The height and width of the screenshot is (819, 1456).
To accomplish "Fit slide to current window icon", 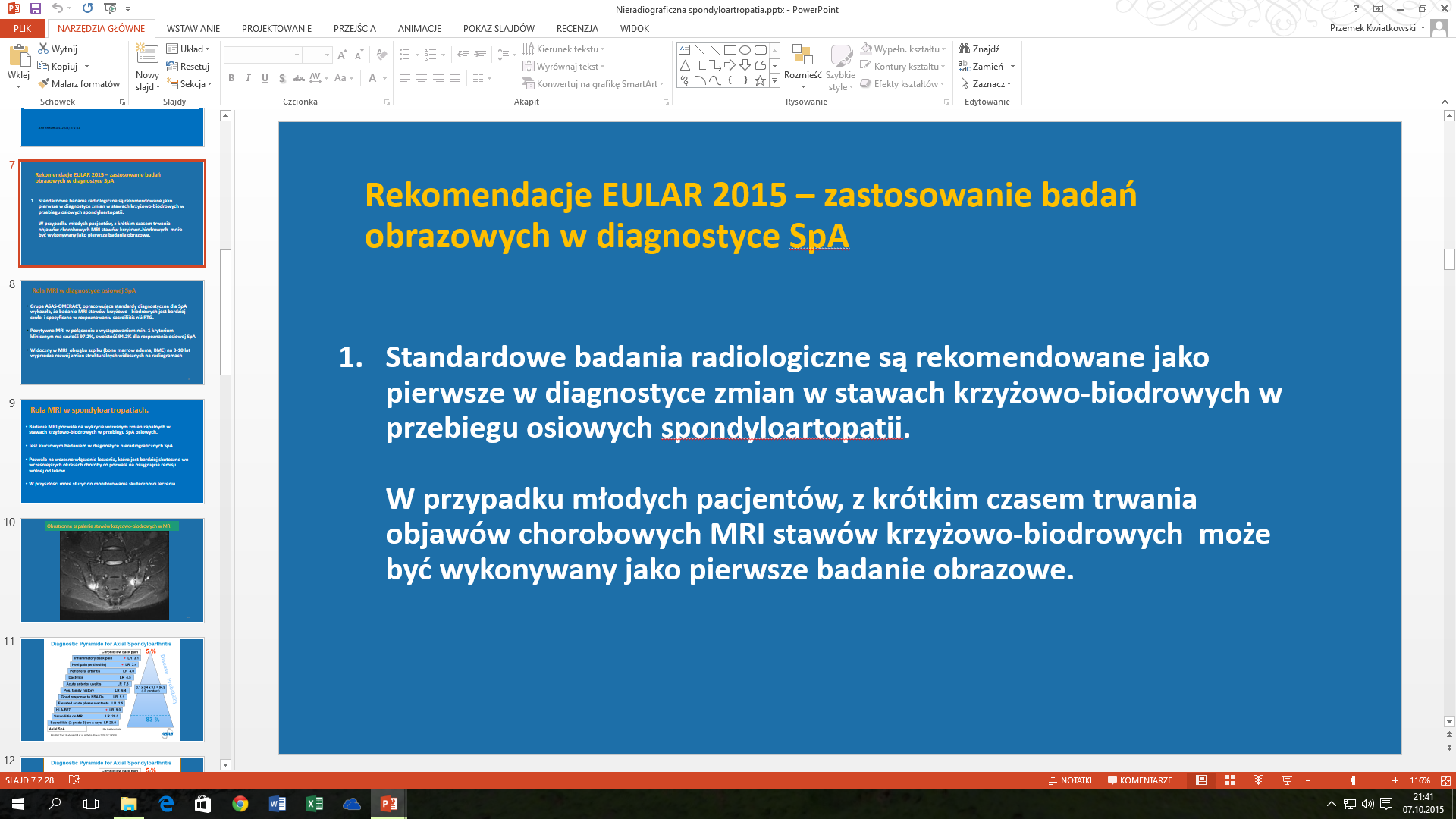I will pos(1445,780).
